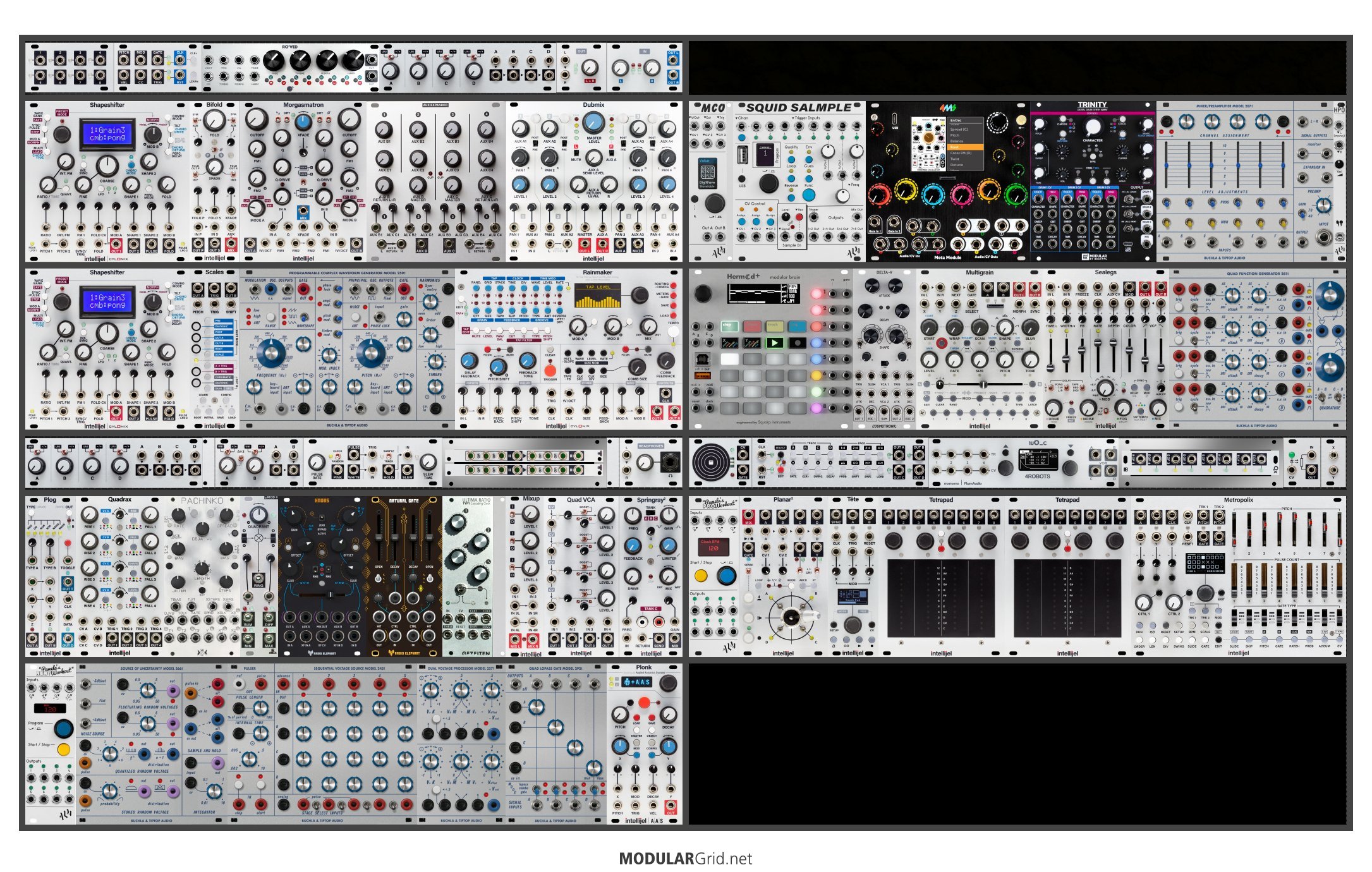Click the blue Program knob on Pamela's NEW Workout
Screen dimensions: 1372x872
tap(63, 729)
